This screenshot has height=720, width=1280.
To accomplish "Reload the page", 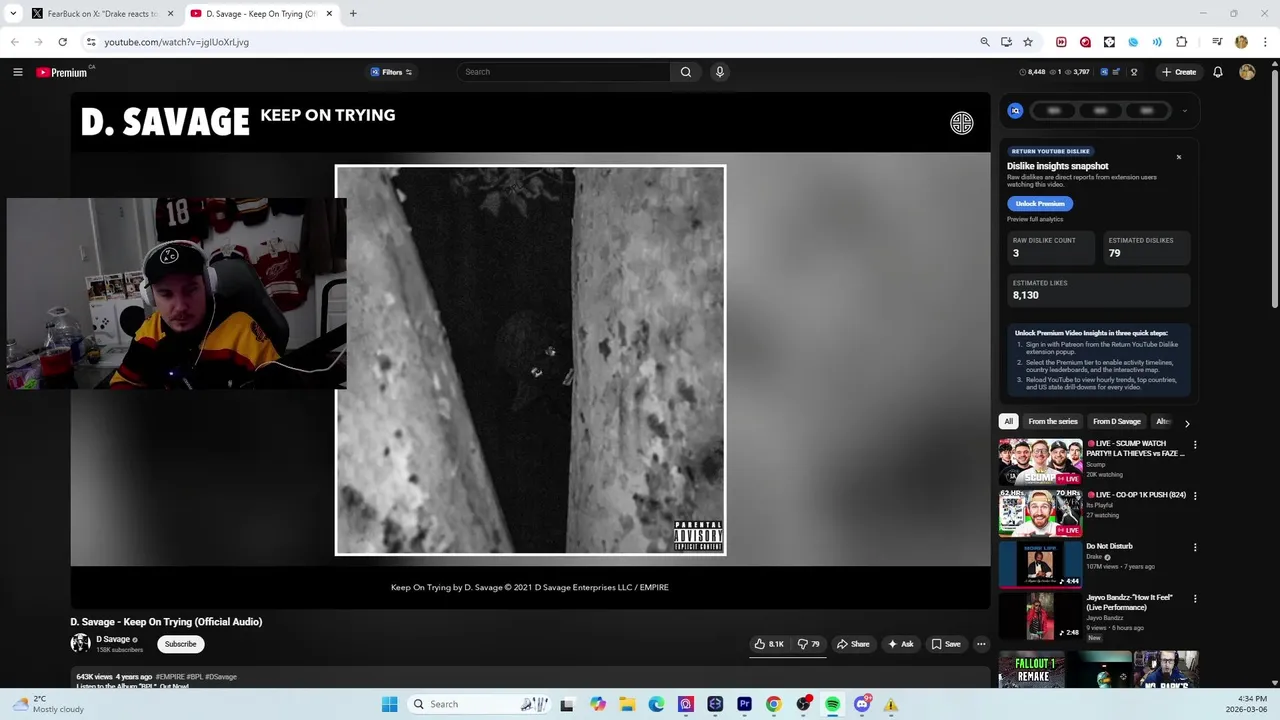I will pos(62,42).
